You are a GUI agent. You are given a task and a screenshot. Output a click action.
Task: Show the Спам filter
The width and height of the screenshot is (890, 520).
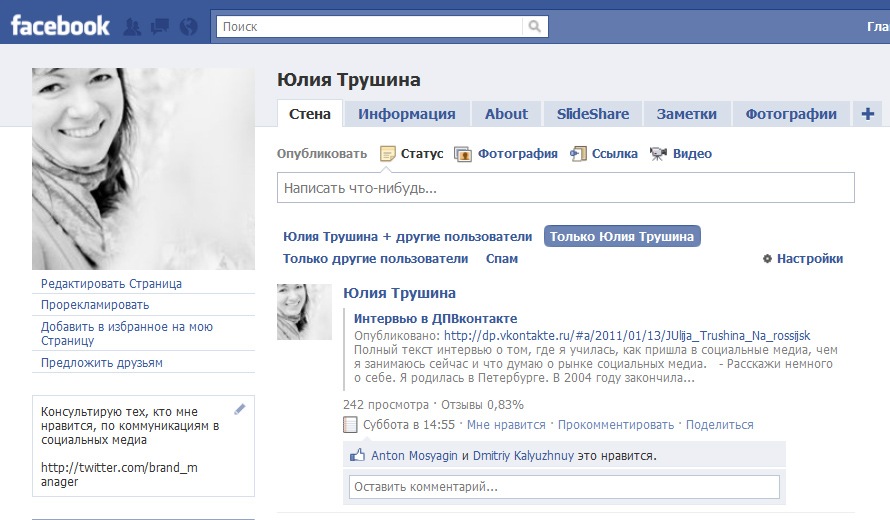coord(502,259)
